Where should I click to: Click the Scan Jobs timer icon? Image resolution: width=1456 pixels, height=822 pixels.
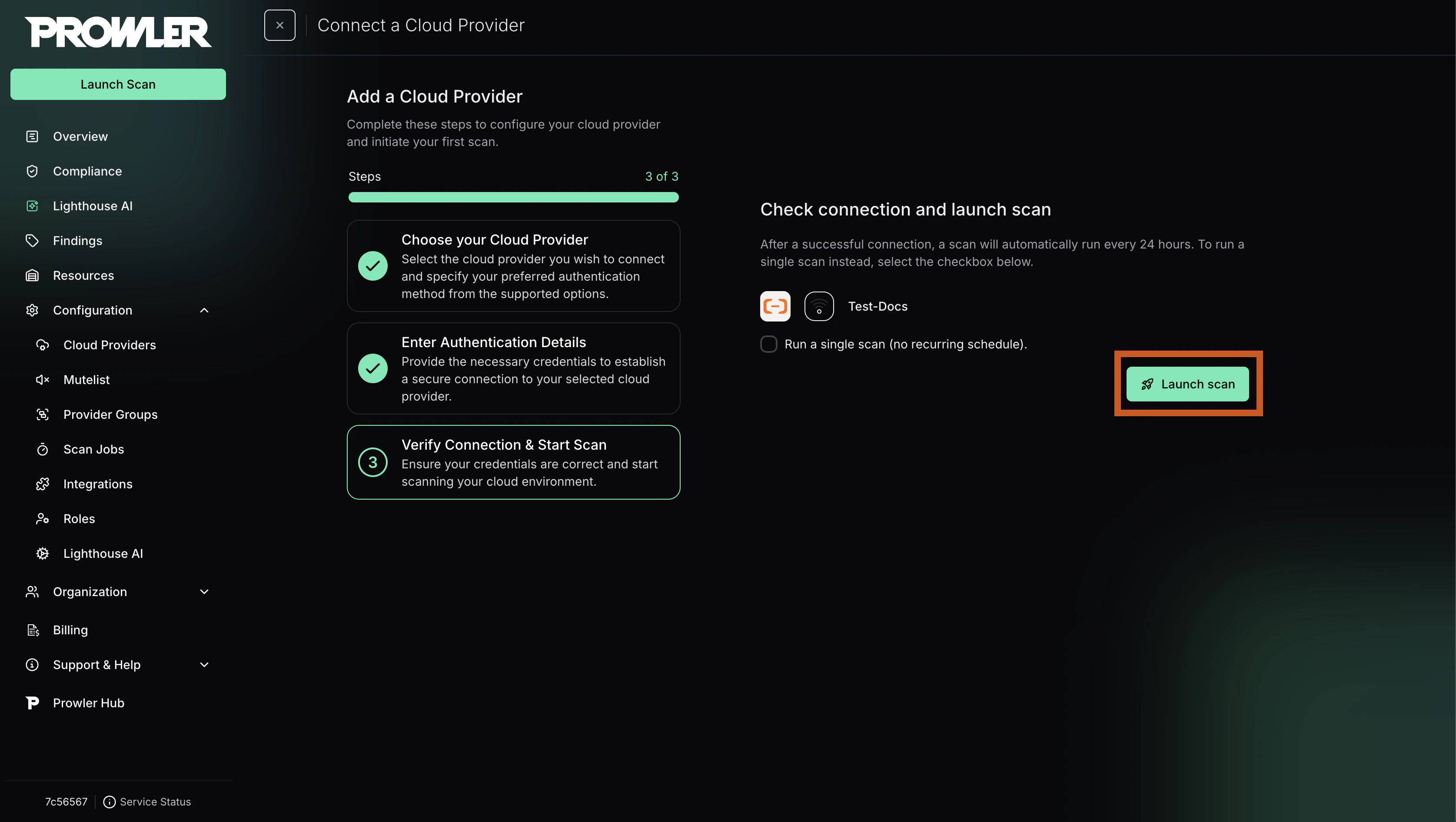tap(43, 449)
